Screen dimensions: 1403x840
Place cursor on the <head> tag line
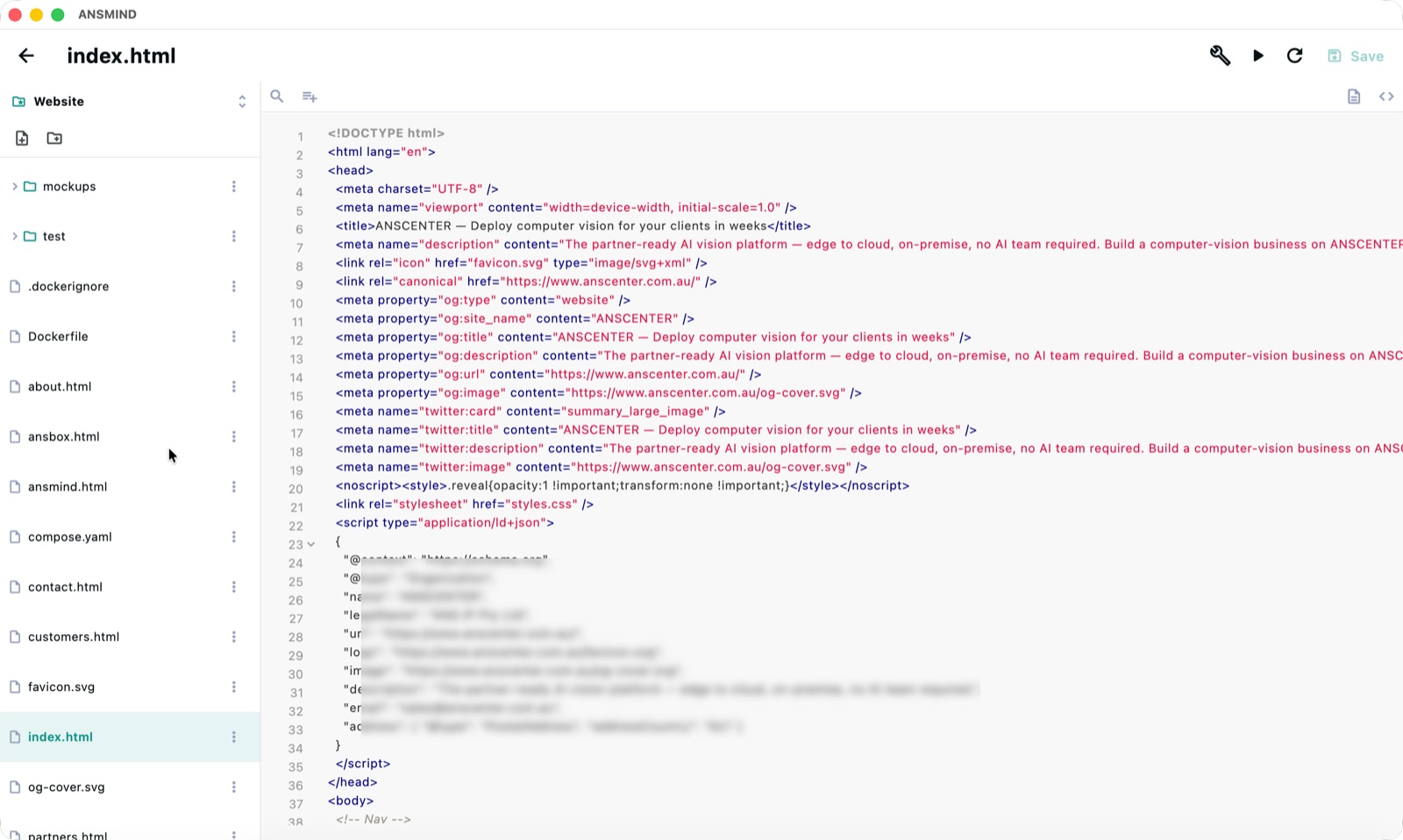coord(351,170)
